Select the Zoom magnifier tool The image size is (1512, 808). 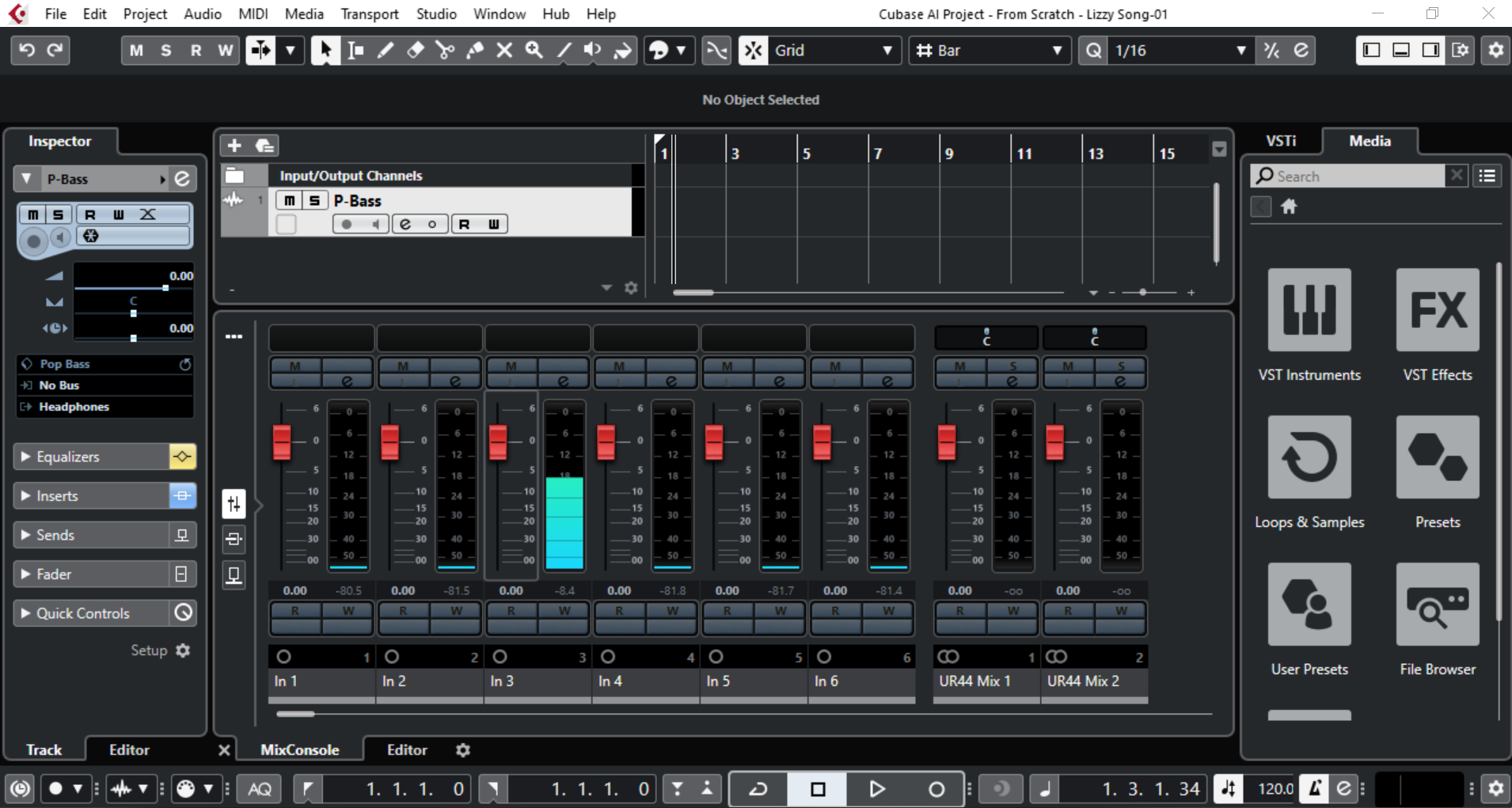click(x=534, y=51)
